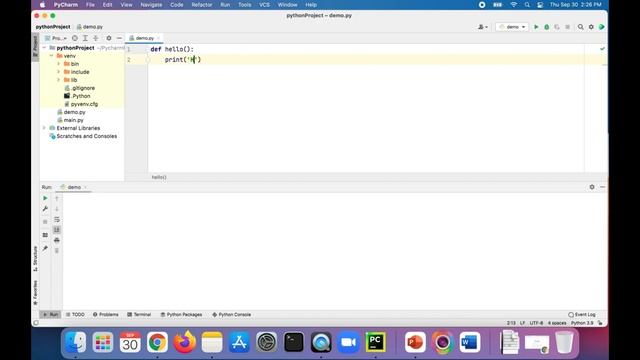This screenshot has width=640, height=360.
Task: Open Project panel options gear
Action: [109, 38]
